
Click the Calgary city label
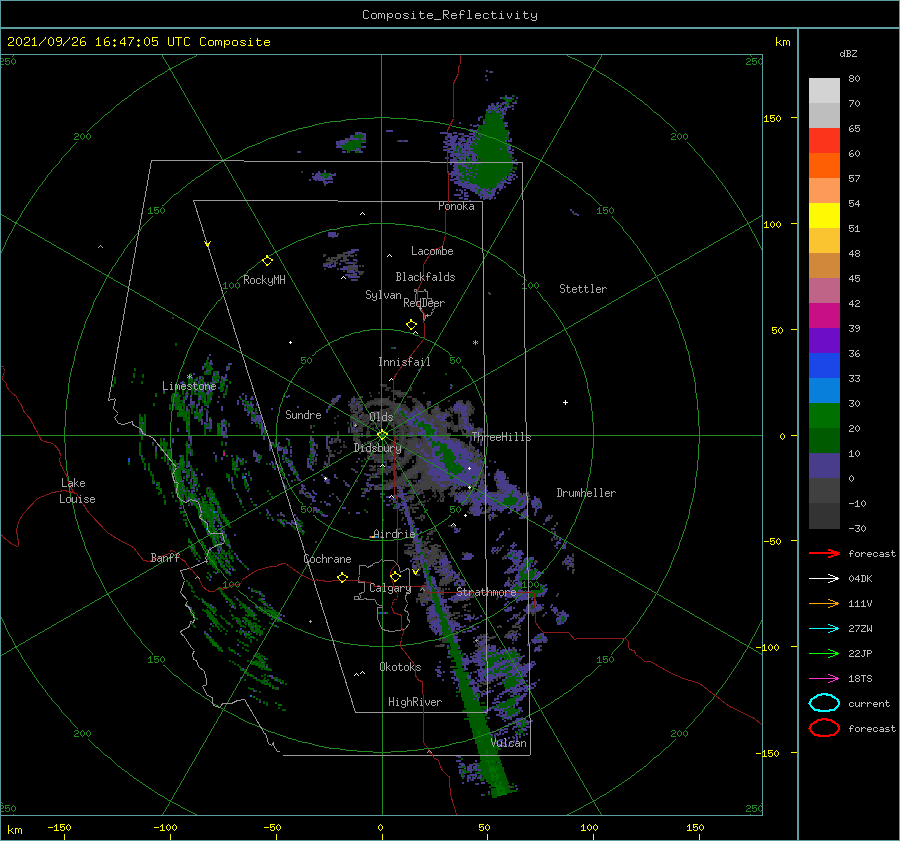(390, 588)
